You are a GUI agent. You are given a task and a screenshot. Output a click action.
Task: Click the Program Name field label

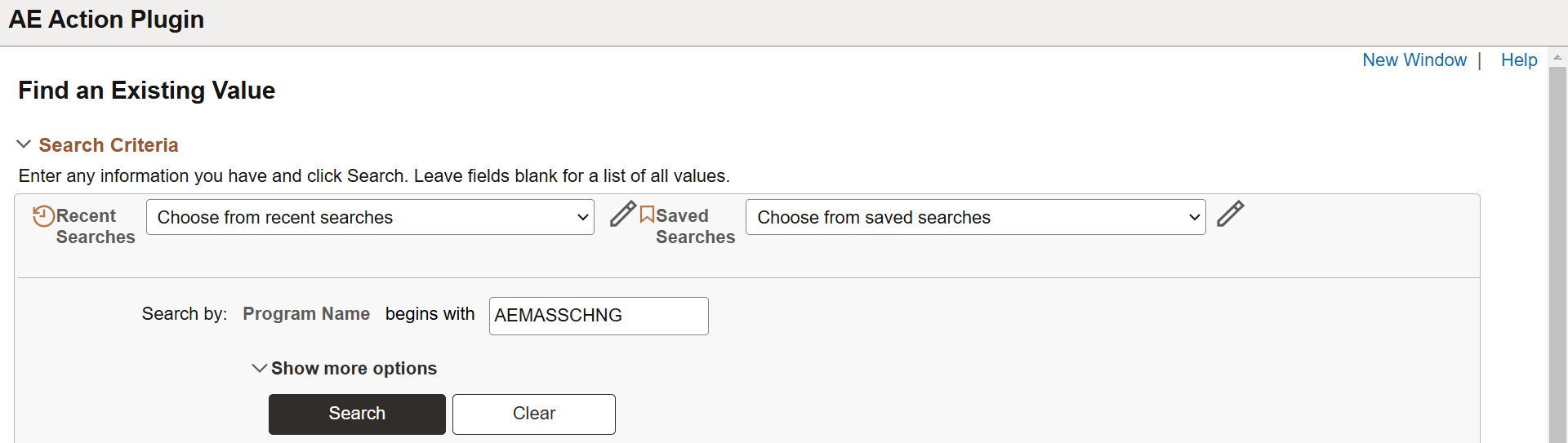point(306,314)
